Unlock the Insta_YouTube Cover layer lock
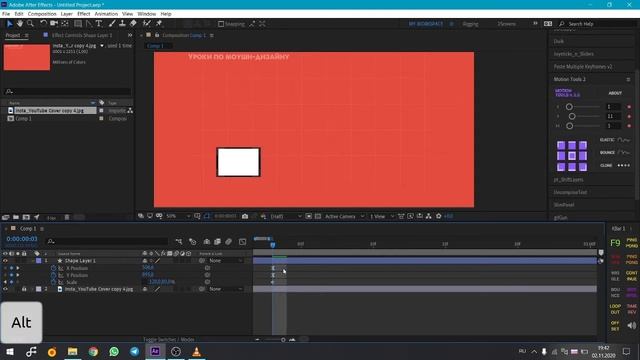 [24, 289]
